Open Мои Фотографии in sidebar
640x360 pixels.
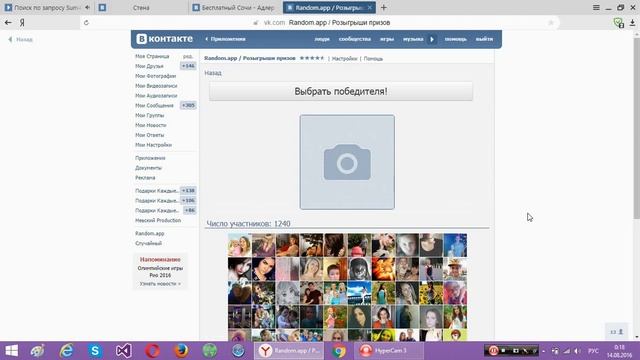tap(156, 76)
